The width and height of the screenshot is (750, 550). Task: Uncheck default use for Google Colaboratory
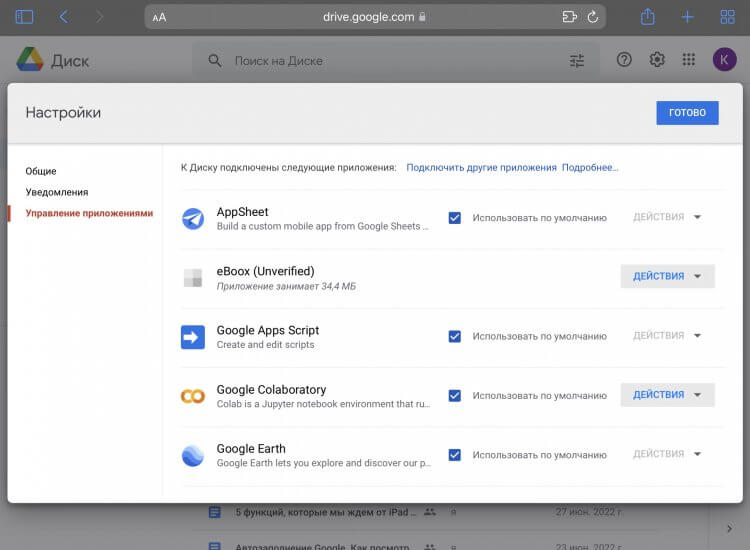[x=455, y=396]
